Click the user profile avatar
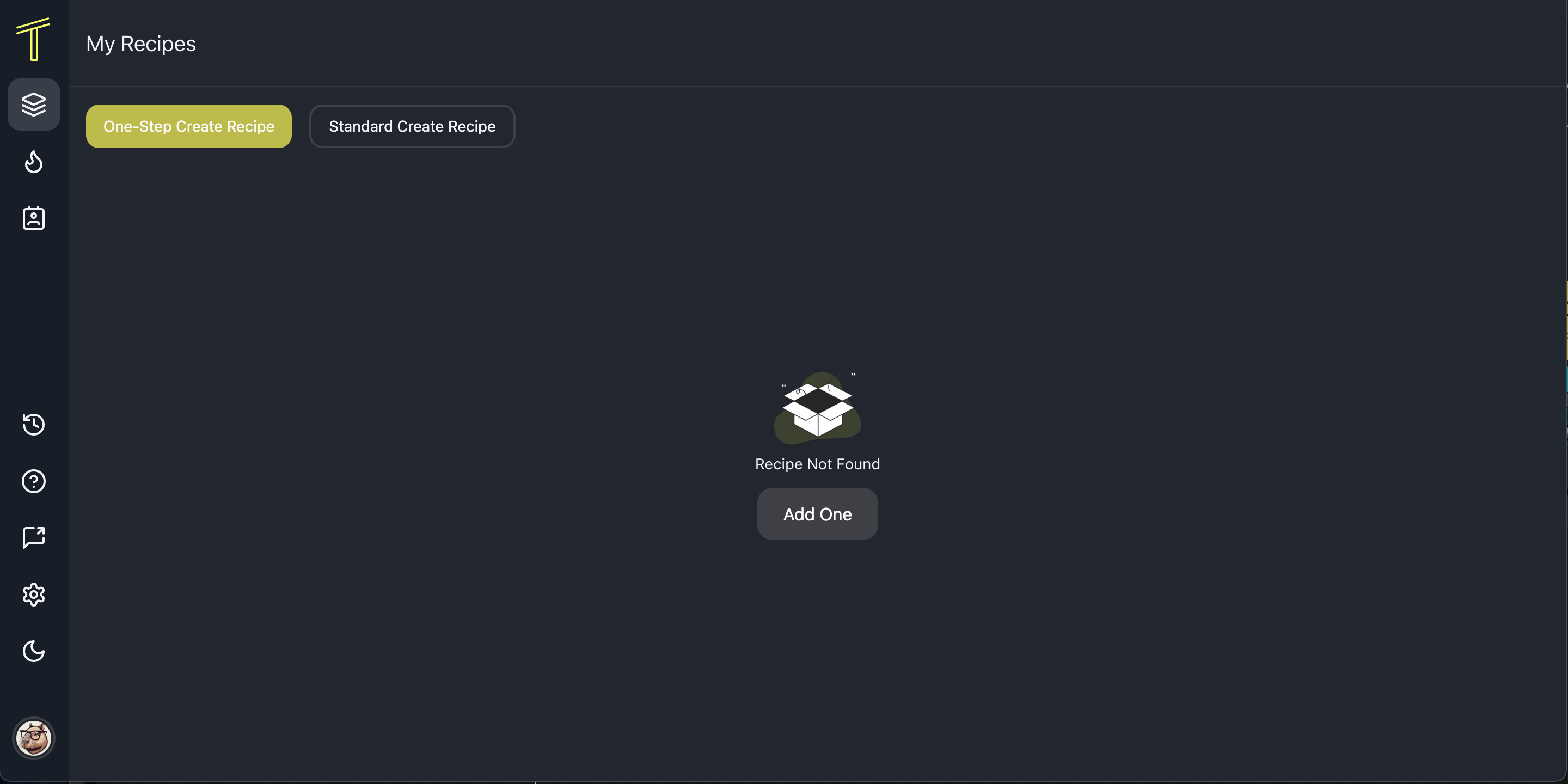 coord(33,738)
